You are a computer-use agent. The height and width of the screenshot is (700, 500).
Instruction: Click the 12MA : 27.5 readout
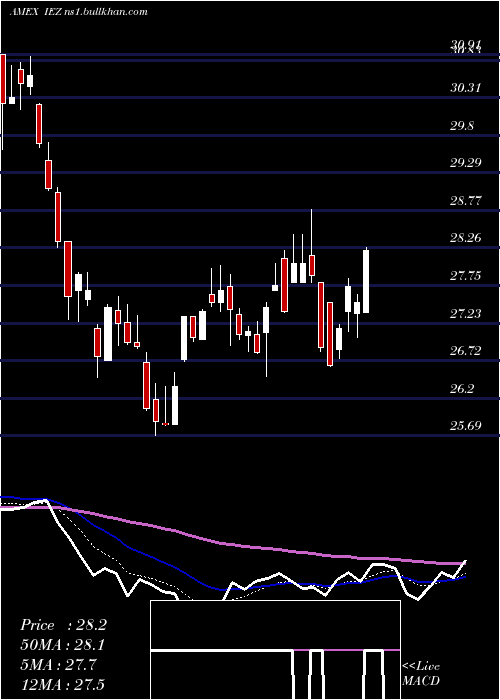pyautogui.click(x=62, y=684)
